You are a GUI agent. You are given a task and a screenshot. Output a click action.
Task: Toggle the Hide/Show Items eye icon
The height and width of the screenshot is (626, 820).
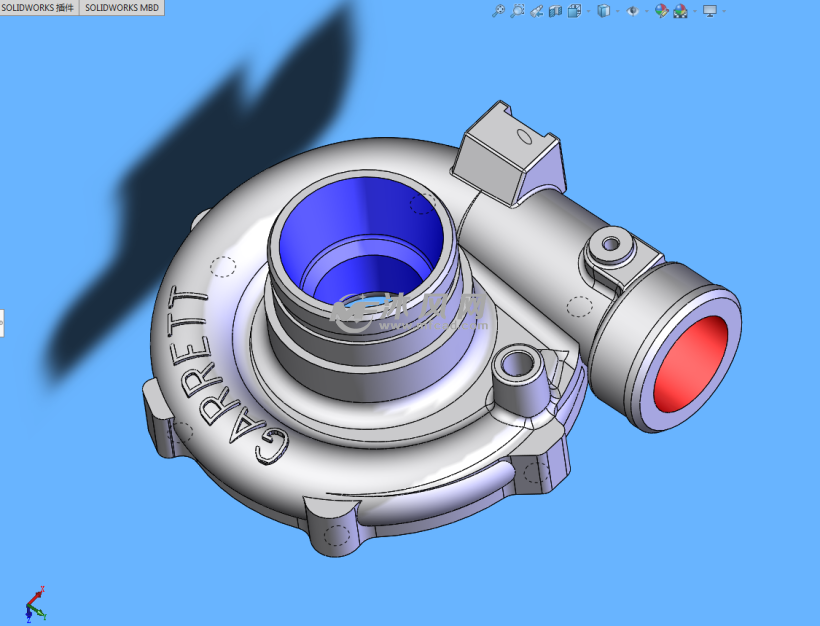[x=633, y=11]
